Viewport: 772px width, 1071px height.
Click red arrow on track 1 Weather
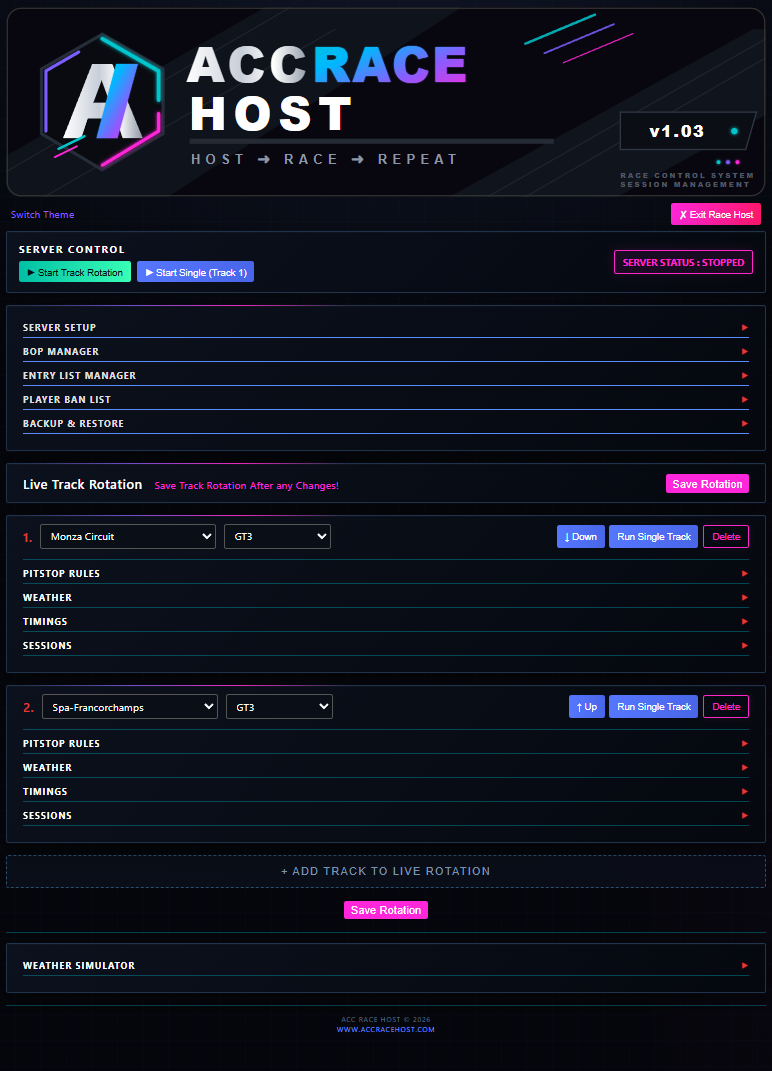tap(745, 598)
